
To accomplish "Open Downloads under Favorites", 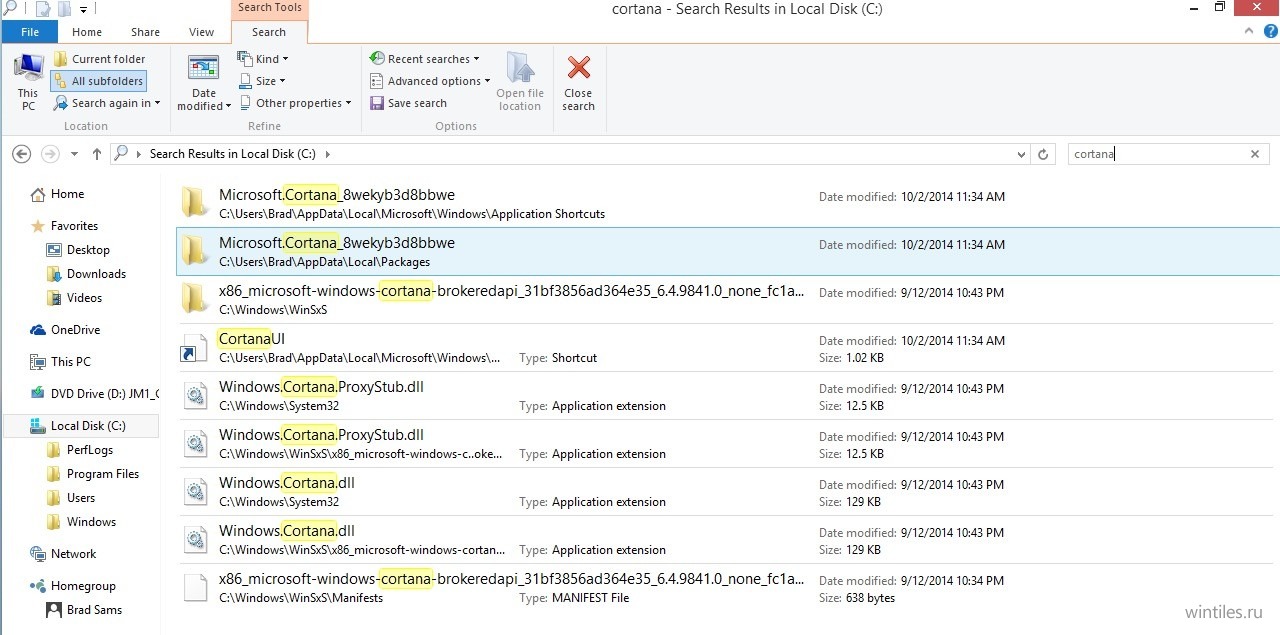I will [x=96, y=274].
